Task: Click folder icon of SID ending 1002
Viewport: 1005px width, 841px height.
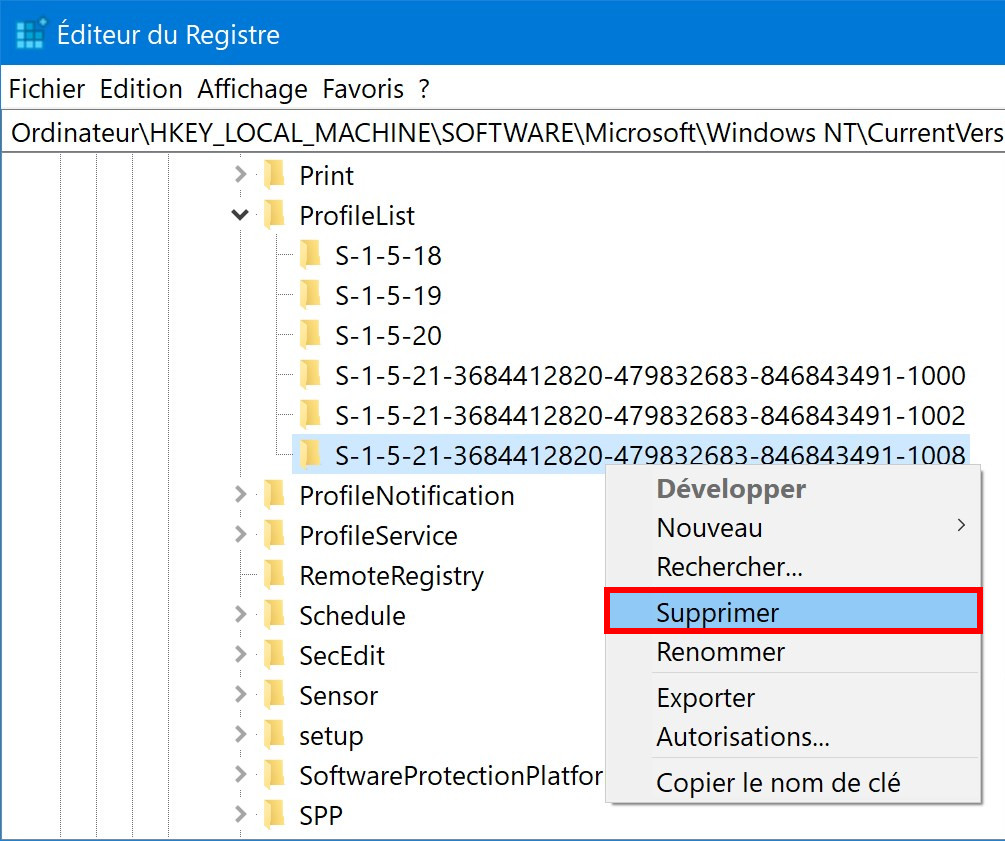Action: 310,415
